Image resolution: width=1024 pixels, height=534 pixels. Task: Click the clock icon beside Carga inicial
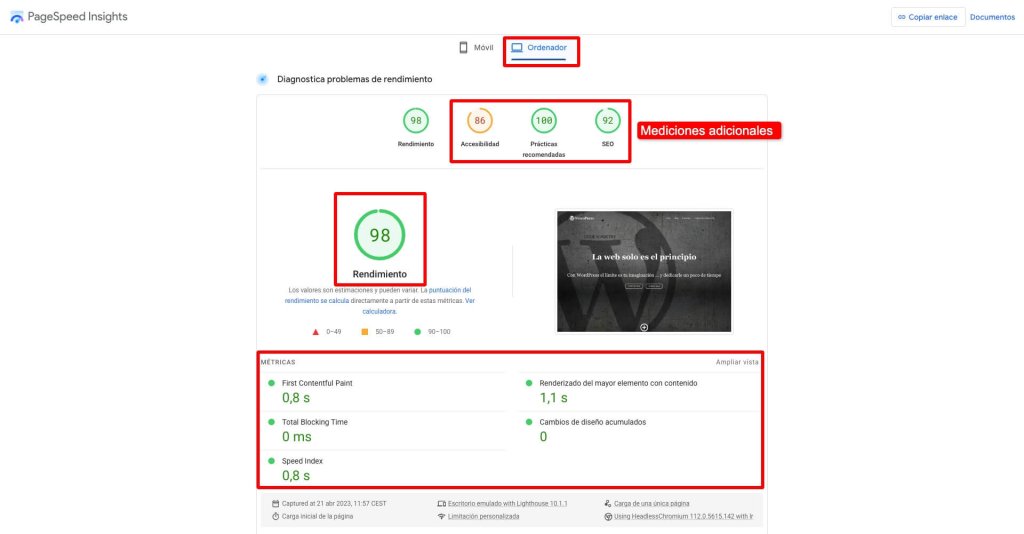[276, 516]
